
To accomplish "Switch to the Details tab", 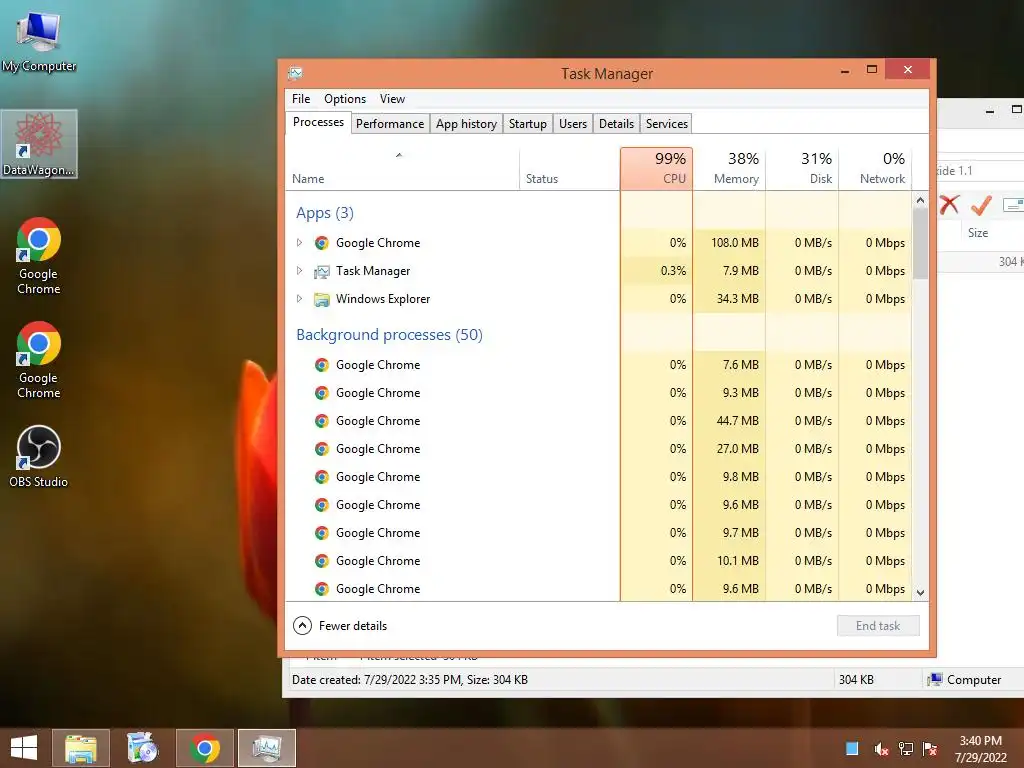I will tap(616, 123).
